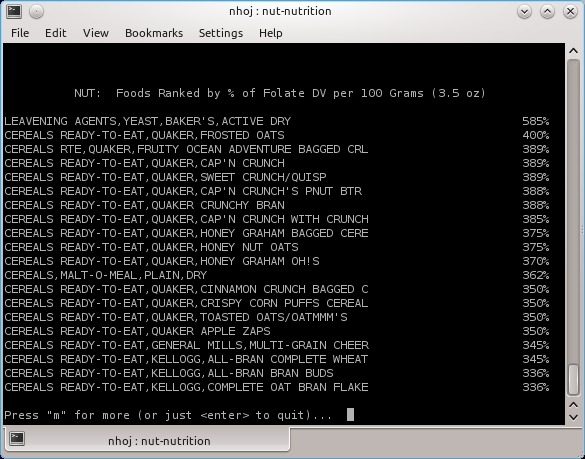The height and width of the screenshot is (459, 585).
Task: Open the File menu
Action: pos(20,33)
